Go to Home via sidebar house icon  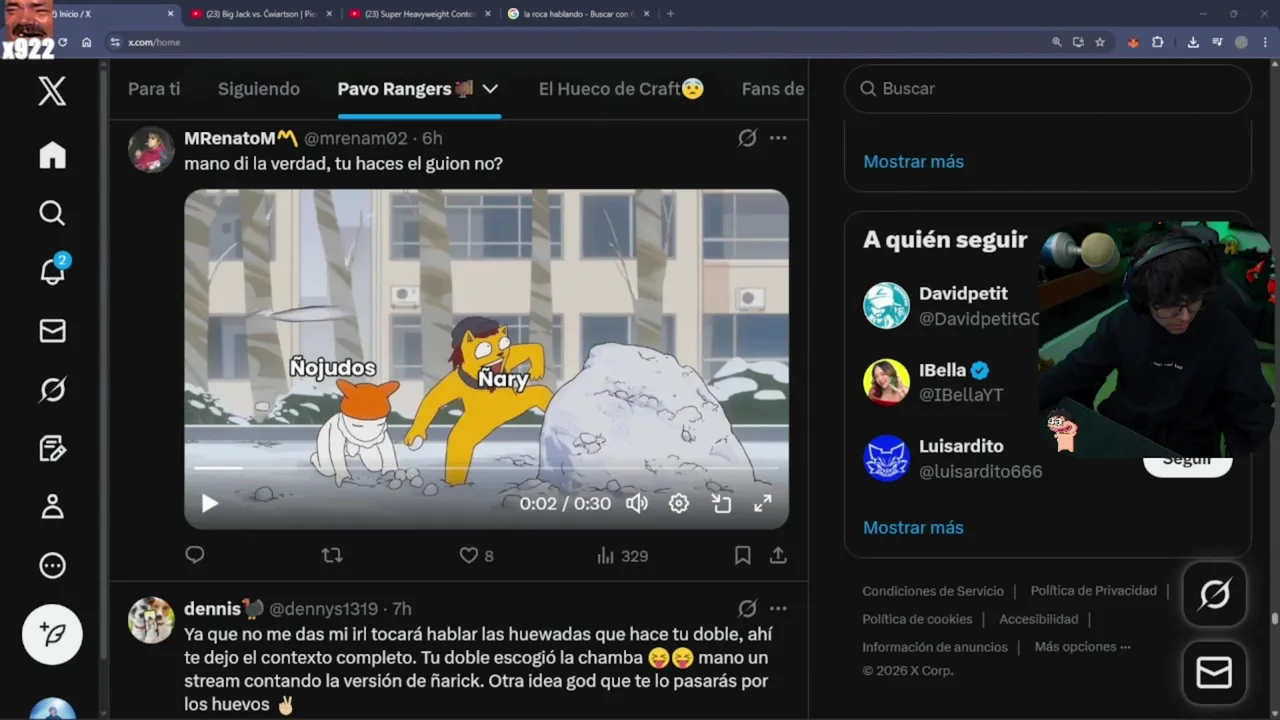click(x=52, y=155)
